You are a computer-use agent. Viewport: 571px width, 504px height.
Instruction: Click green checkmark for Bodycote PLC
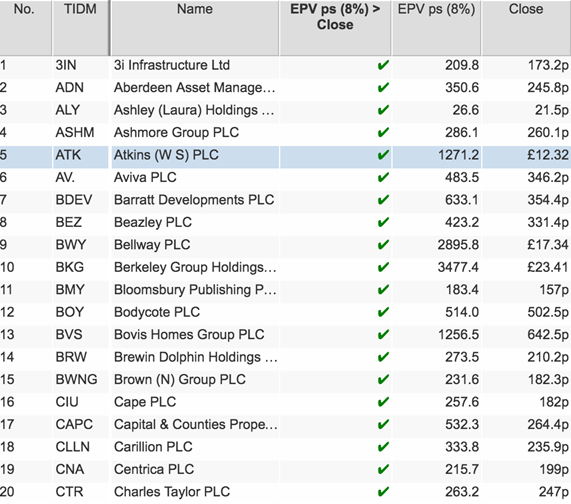383,312
